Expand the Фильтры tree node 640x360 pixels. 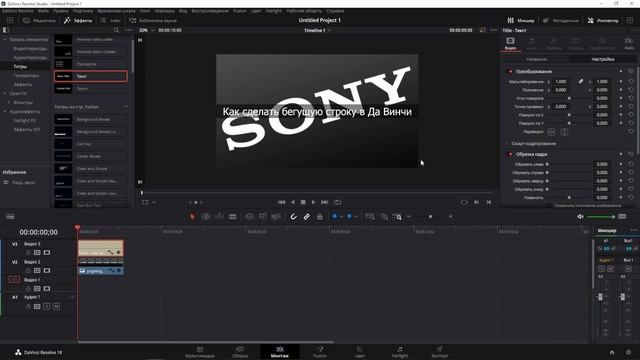click(x=9, y=102)
